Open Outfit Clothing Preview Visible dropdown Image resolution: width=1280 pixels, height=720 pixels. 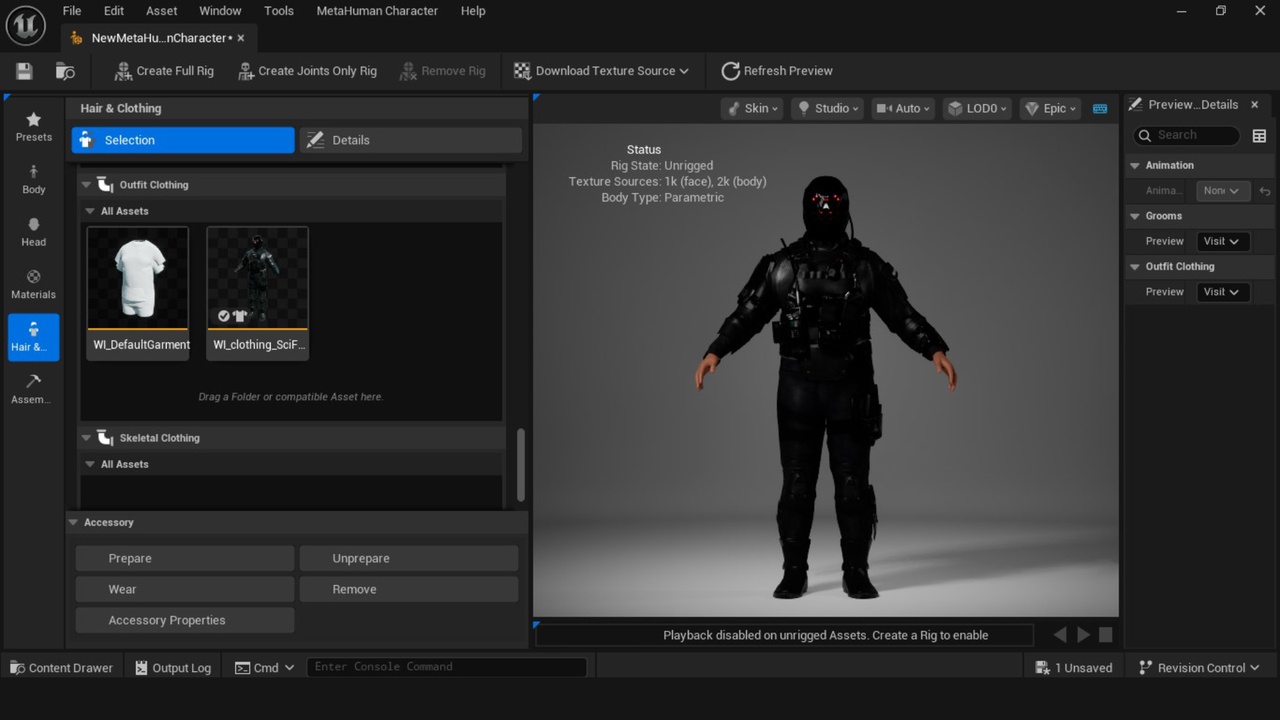(1222, 292)
